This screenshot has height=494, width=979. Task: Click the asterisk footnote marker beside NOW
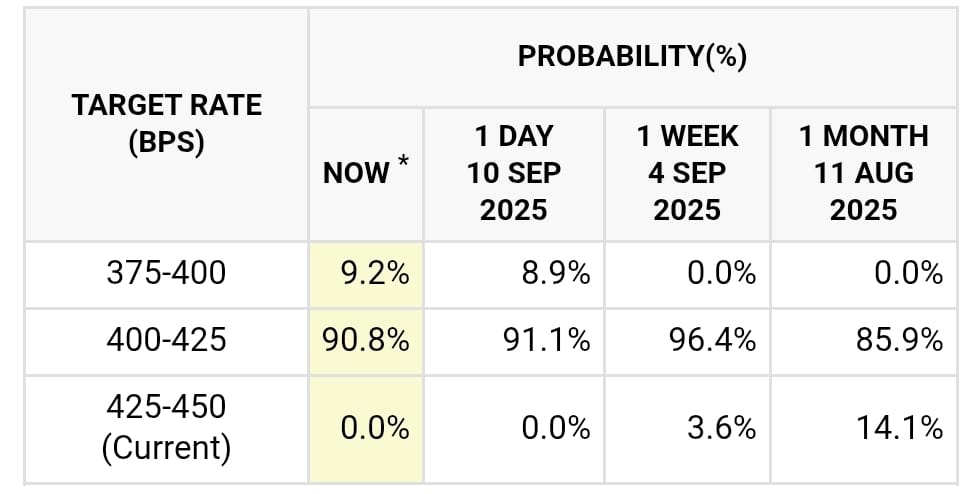[403, 163]
